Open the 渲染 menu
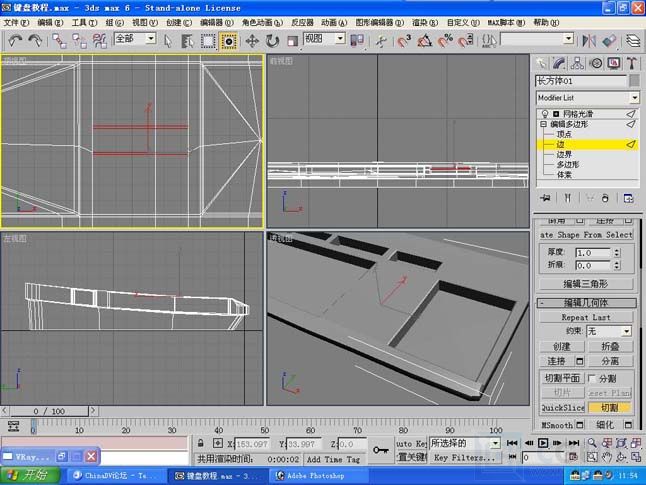 point(424,22)
